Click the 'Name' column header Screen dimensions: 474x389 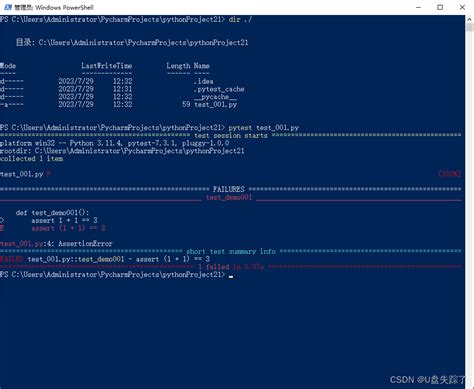(202, 66)
